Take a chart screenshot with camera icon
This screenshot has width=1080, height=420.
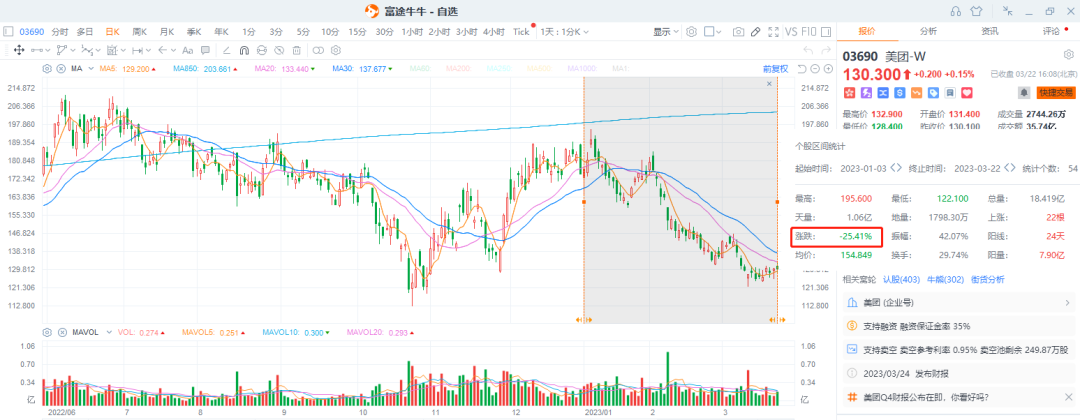738,32
